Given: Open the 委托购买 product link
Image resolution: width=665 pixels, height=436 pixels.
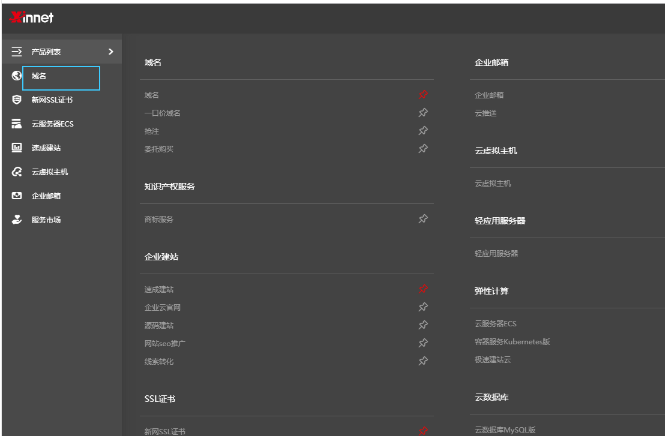Looking at the screenshot, I should coord(159,149).
